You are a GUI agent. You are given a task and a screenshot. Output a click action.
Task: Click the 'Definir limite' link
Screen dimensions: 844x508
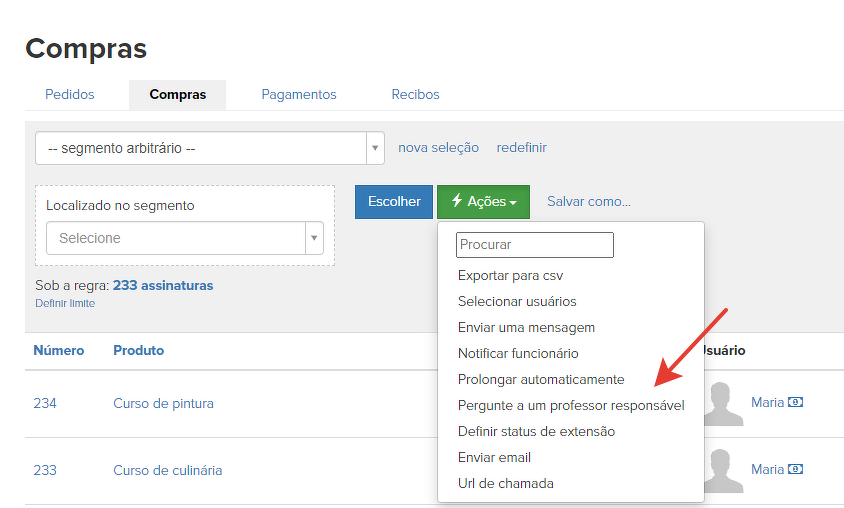tap(65, 303)
